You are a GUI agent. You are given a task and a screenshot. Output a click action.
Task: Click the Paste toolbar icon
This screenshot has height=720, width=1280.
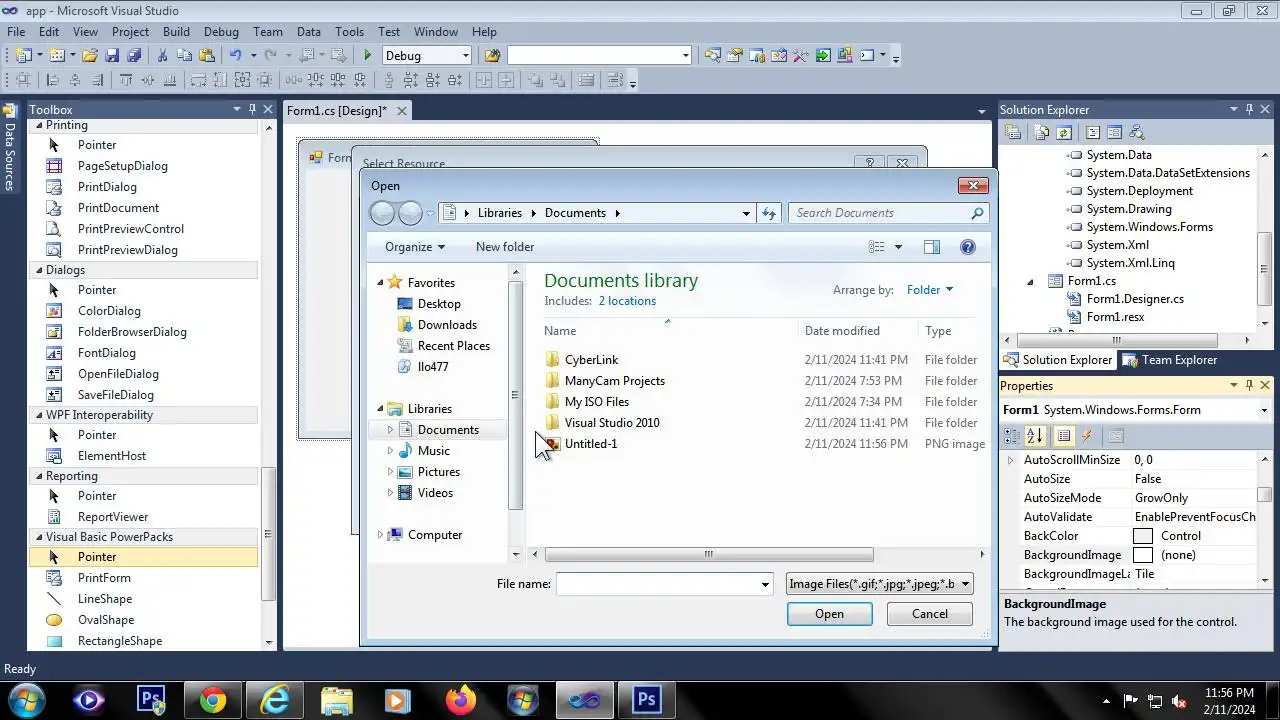coord(207,56)
